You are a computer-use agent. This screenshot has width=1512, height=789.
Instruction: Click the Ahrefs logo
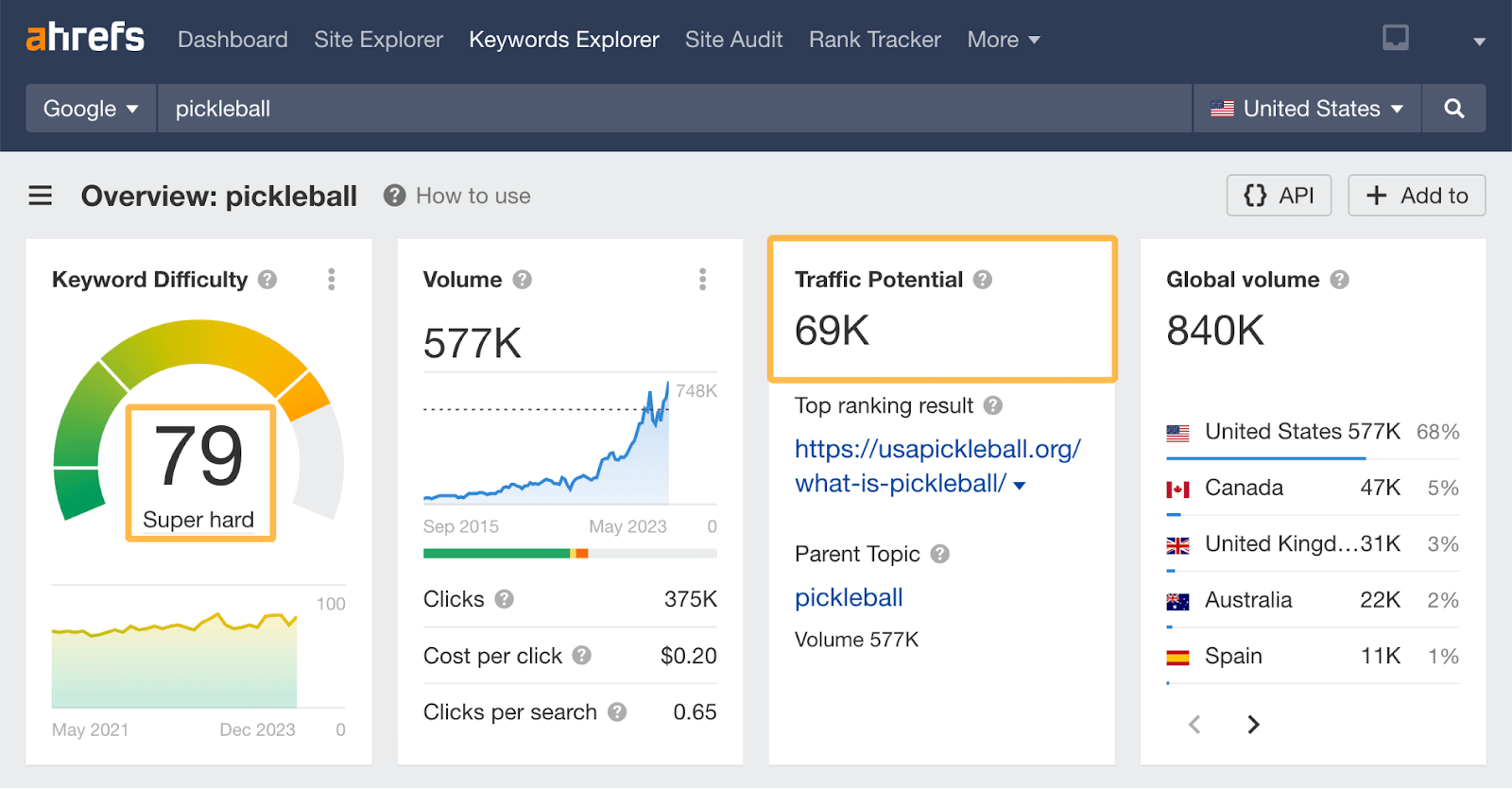pyautogui.click(x=85, y=38)
